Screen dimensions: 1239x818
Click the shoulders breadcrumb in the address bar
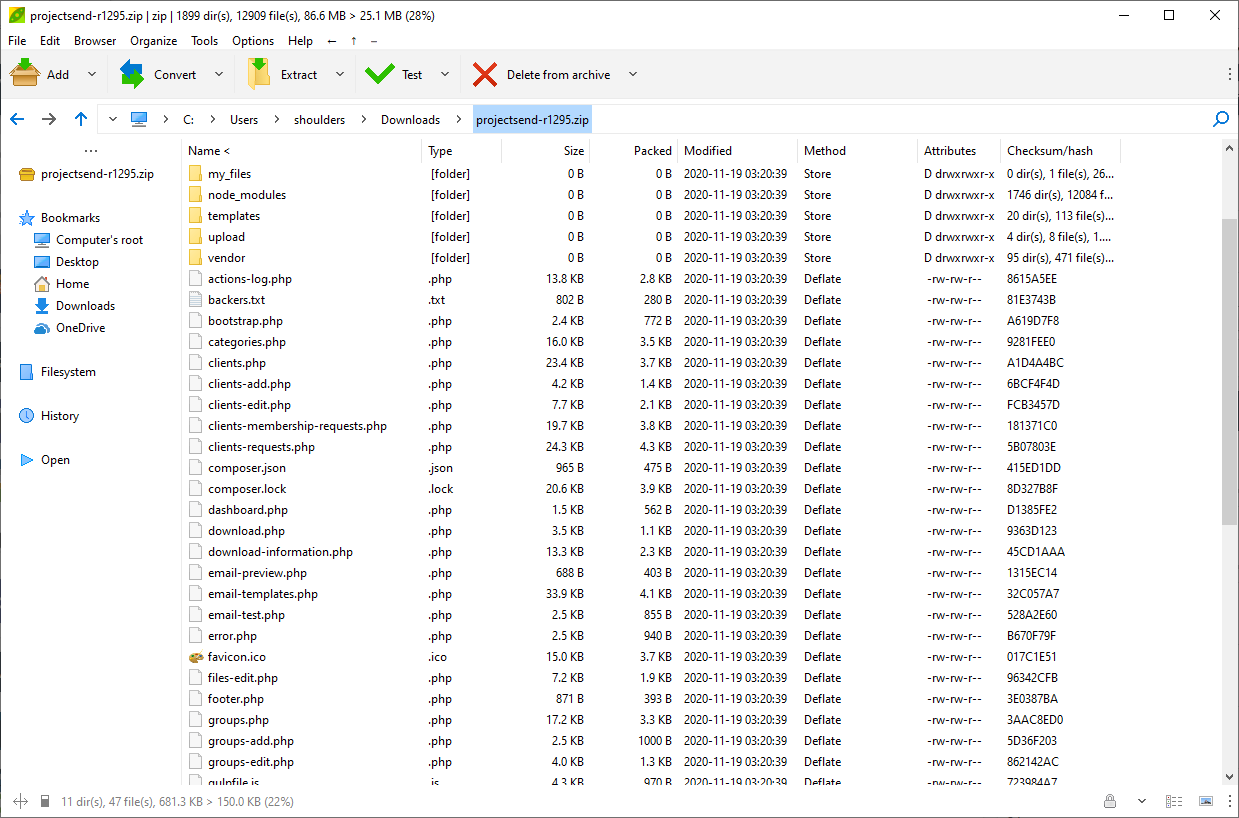319,118
